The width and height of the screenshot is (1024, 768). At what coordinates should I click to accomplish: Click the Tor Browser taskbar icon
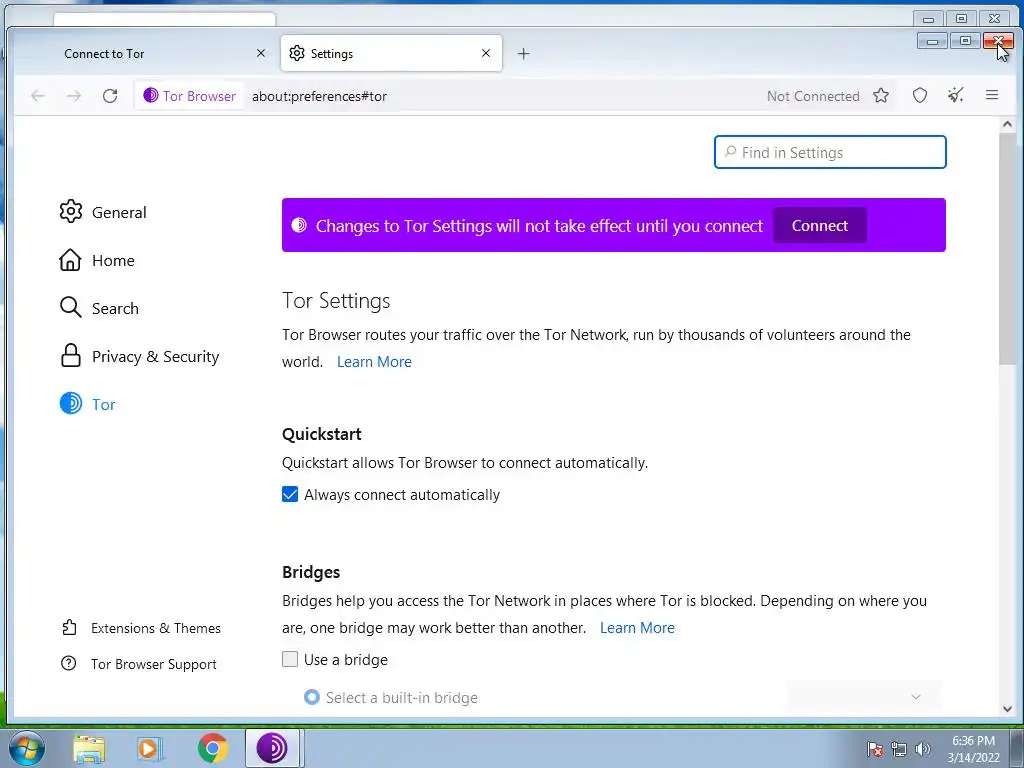click(272, 748)
